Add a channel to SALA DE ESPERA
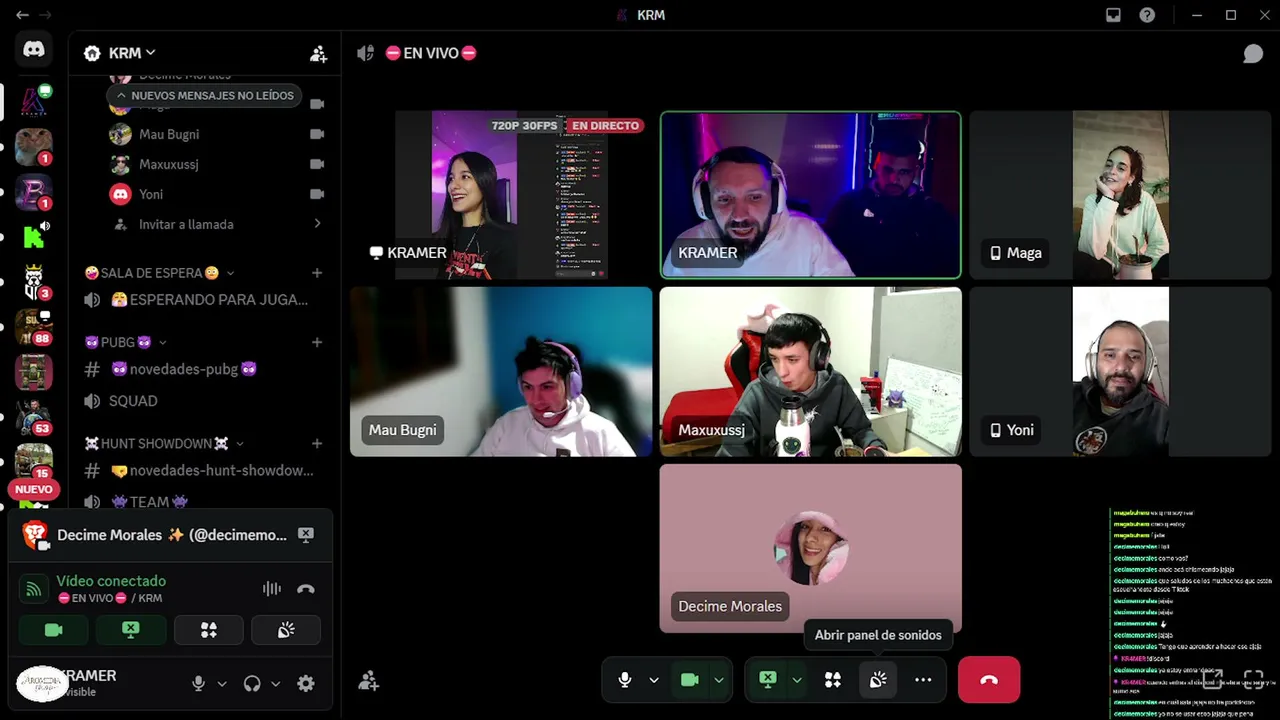Image resolution: width=1280 pixels, height=720 pixels. 317,273
